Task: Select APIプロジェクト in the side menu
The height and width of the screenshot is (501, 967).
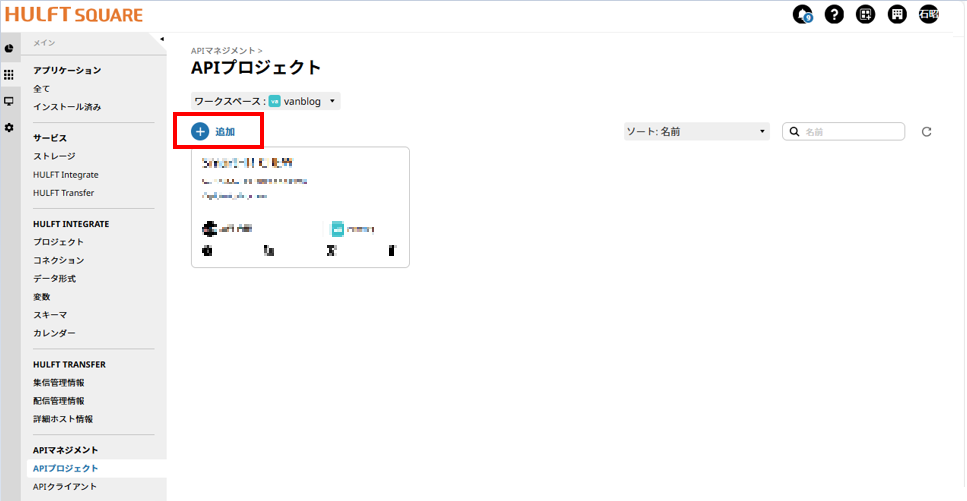Action: coord(65,468)
